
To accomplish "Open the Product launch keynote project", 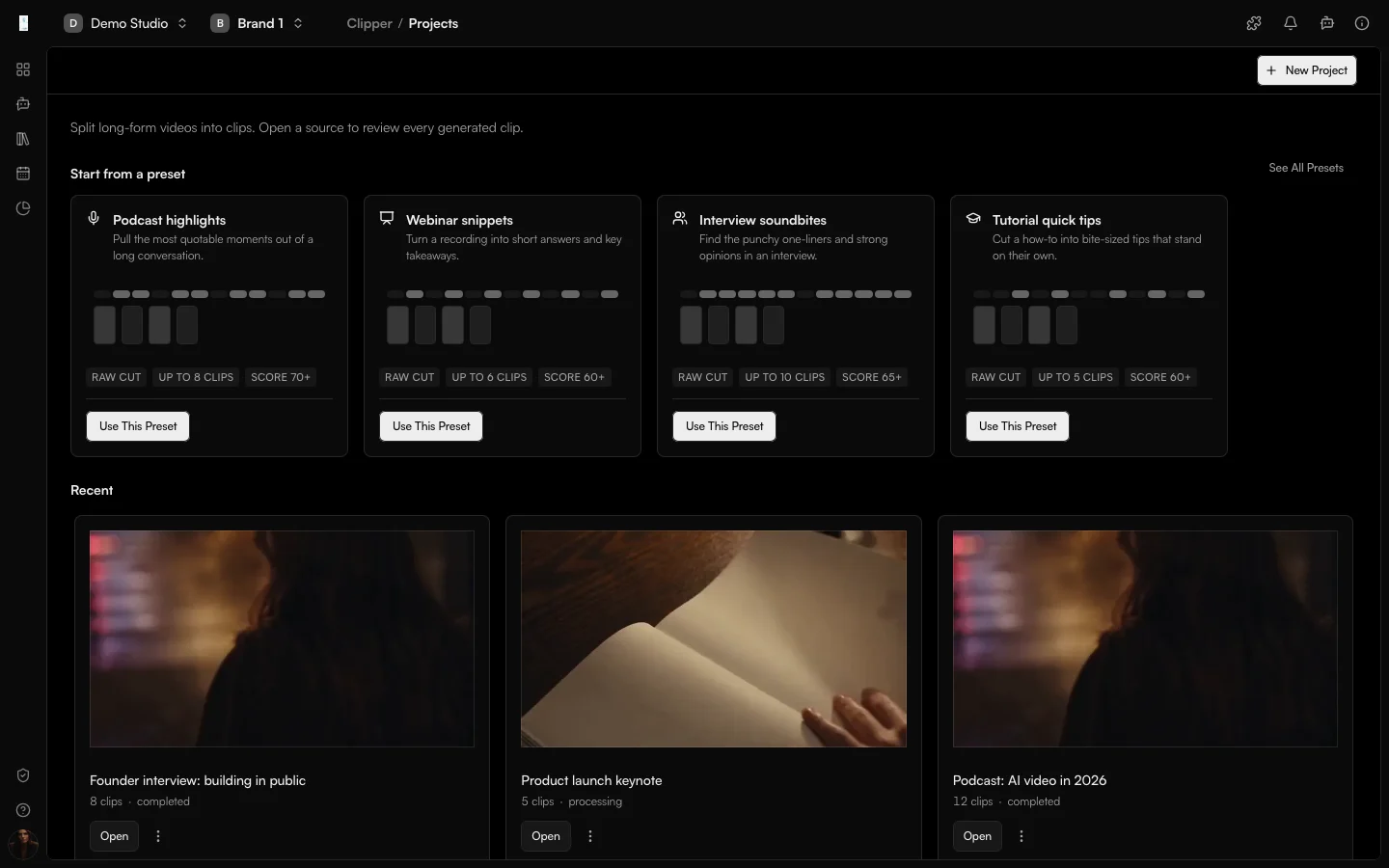I will 546,836.
